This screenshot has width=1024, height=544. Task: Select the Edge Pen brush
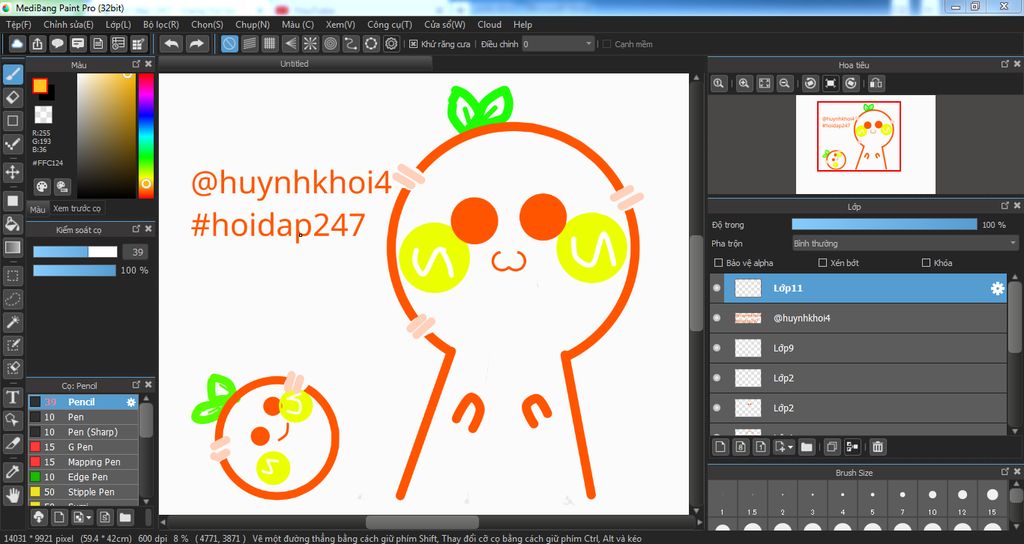(83, 477)
